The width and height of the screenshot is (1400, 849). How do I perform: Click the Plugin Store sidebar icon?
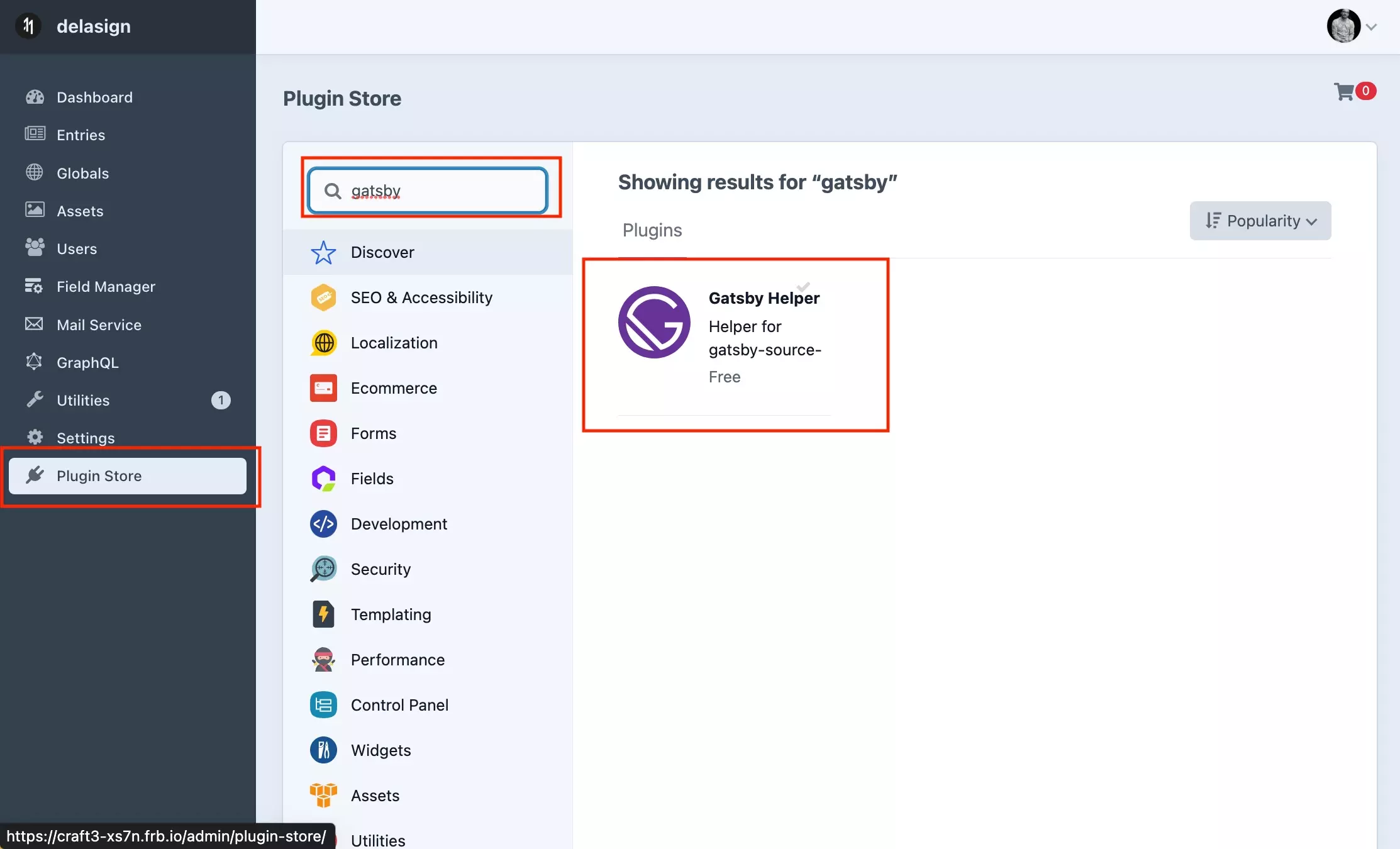click(35, 475)
